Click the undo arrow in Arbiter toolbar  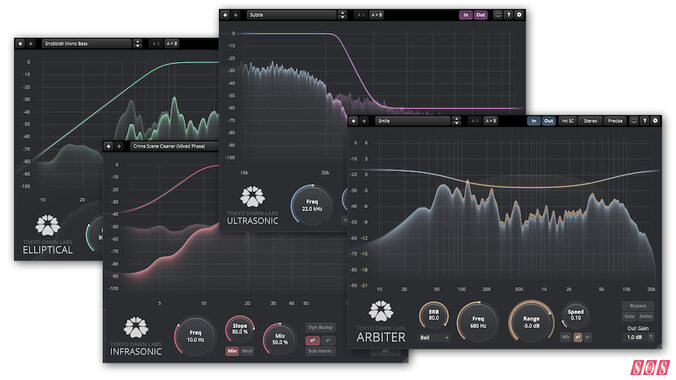(354, 121)
